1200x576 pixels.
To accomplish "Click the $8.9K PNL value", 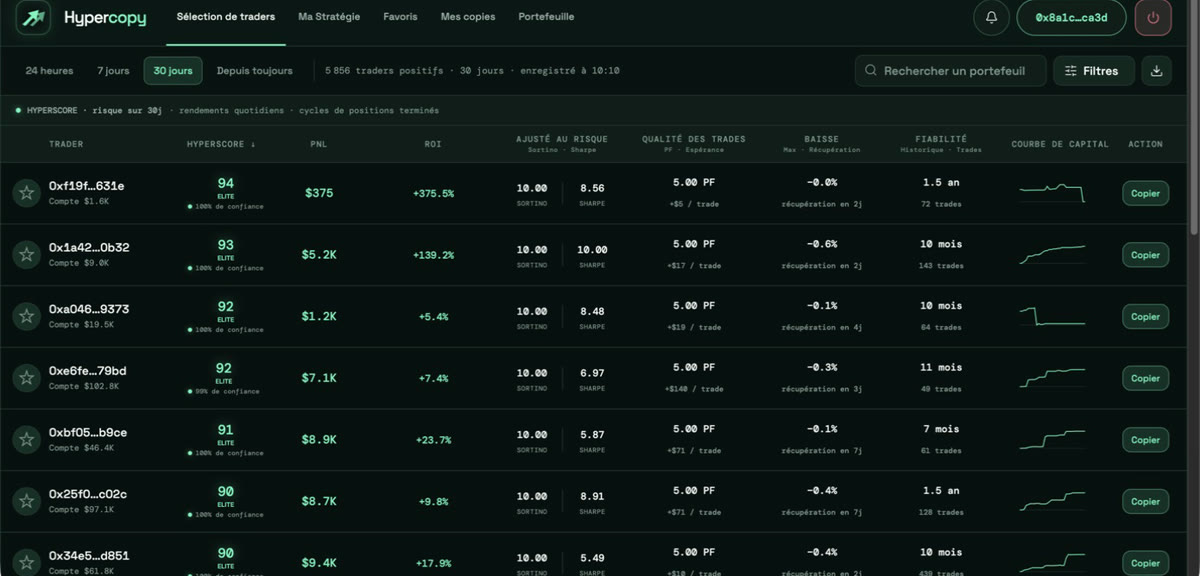I will tap(319, 440).
